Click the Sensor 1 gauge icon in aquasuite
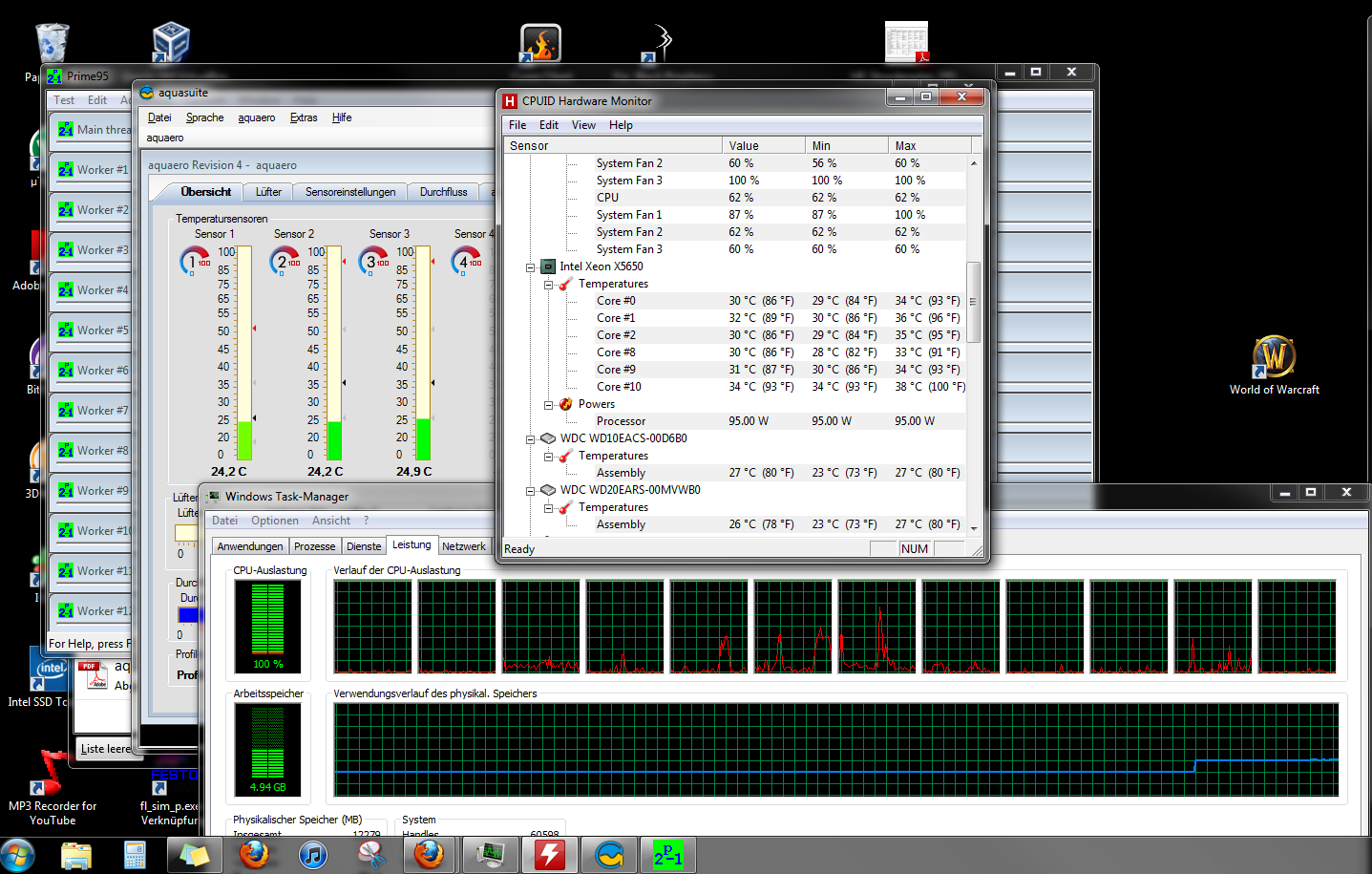Screen dimensions: 1372x874 point(195,261)
